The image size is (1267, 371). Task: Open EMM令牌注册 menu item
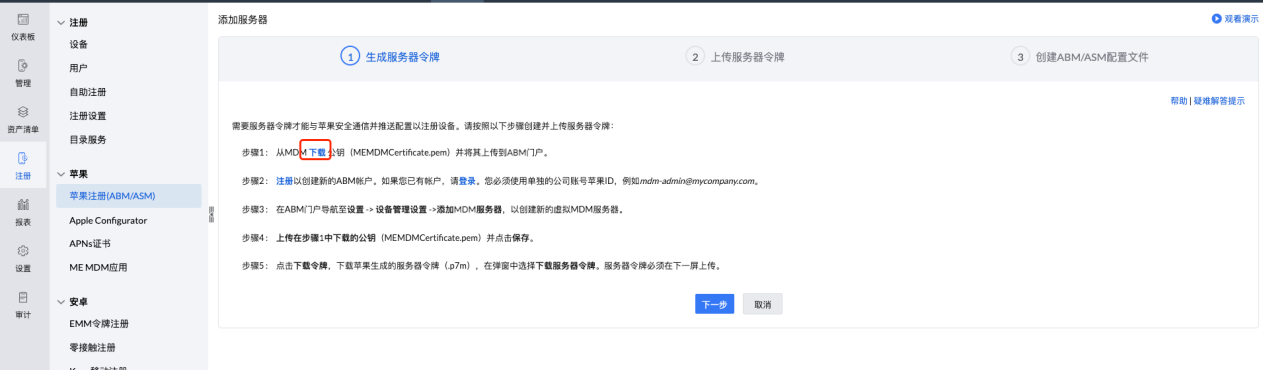pyautogui.click(x=99, y=323)
